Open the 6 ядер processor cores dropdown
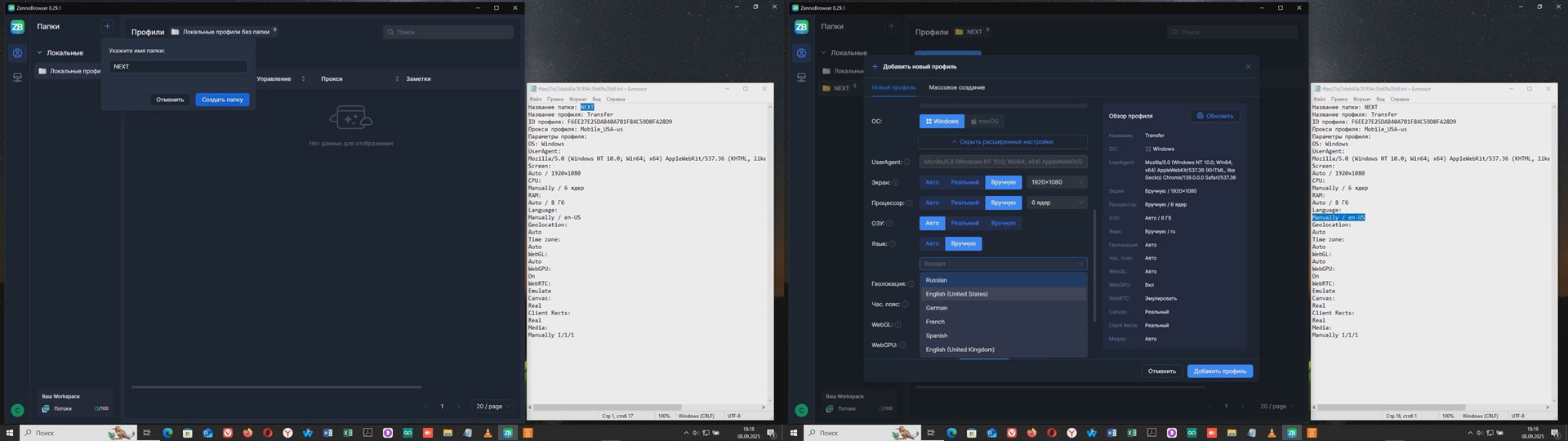The height and width of the screenshot is (441, 1568). pos(1057,203)
